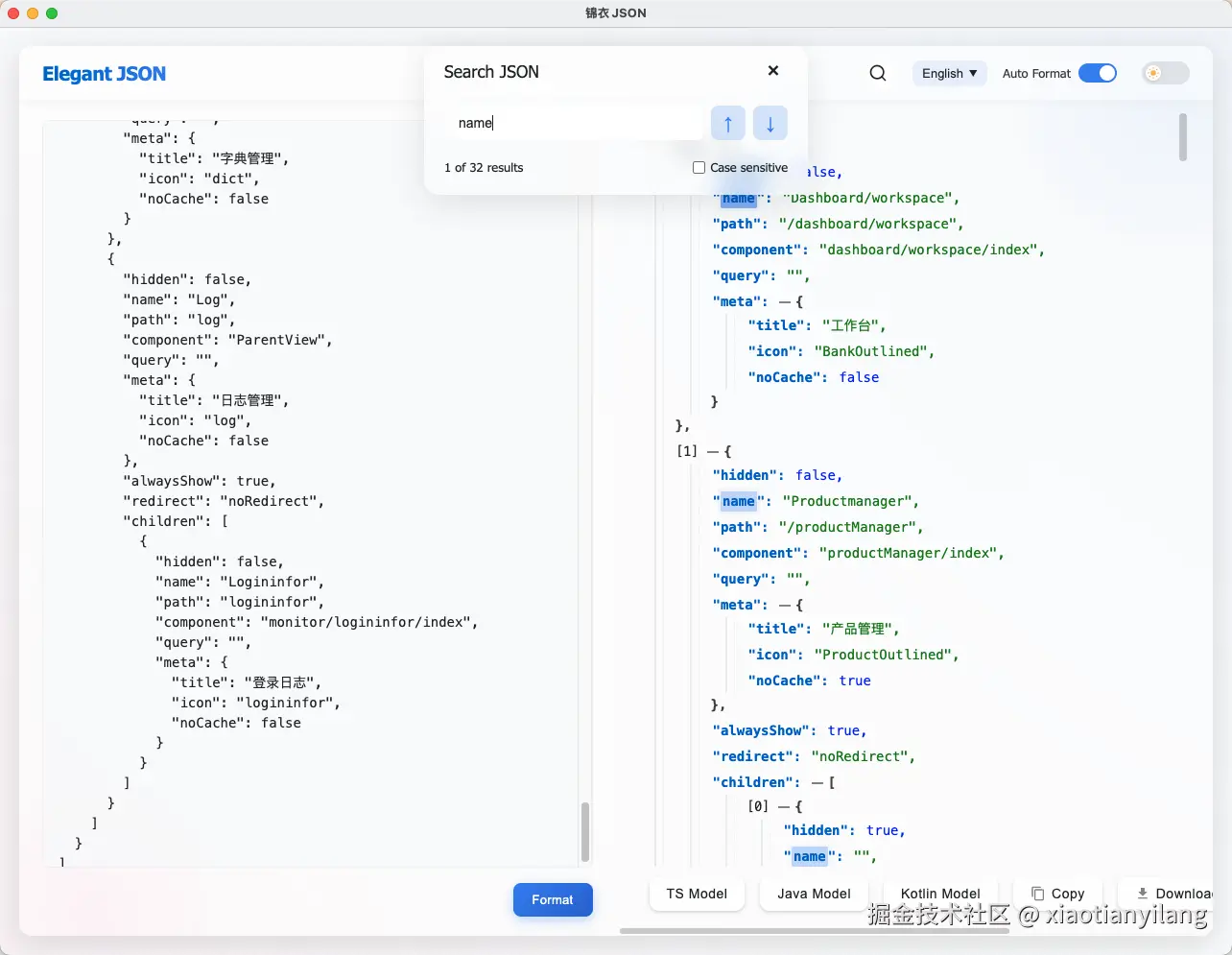Enable the Case sensitive checkbox
This screenshot has height=955, width=1232.
coord(699,167)
